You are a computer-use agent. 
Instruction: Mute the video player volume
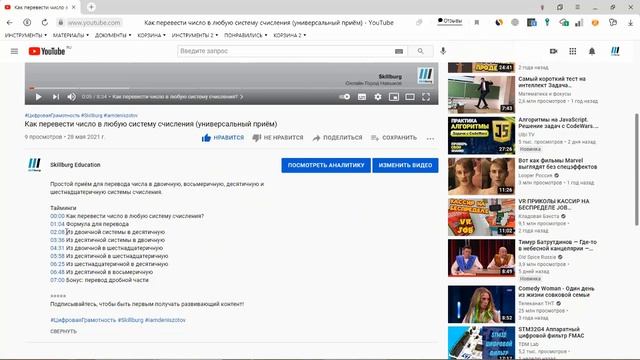coord(71,97)
